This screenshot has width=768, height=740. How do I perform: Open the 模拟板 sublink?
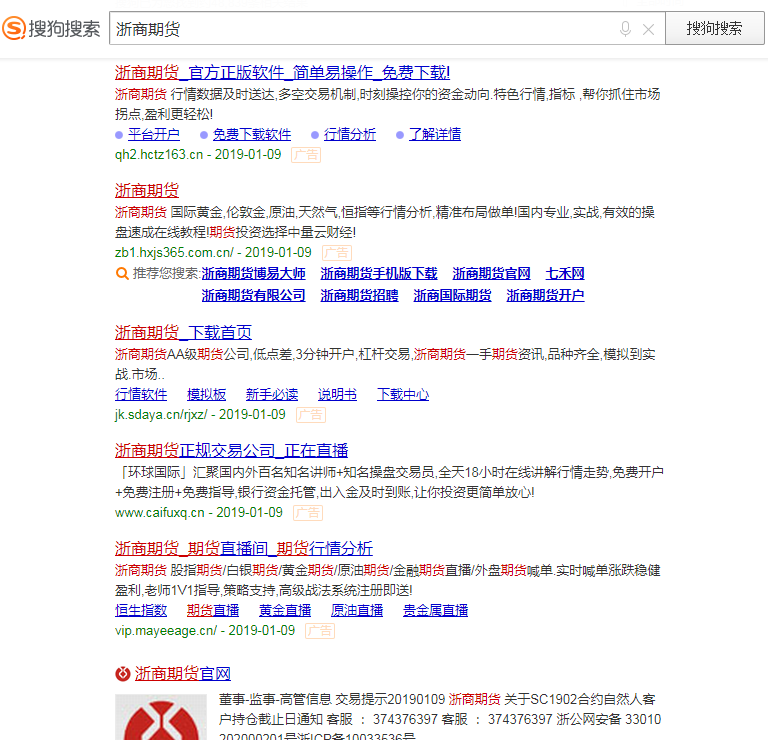tap(207, 394)
